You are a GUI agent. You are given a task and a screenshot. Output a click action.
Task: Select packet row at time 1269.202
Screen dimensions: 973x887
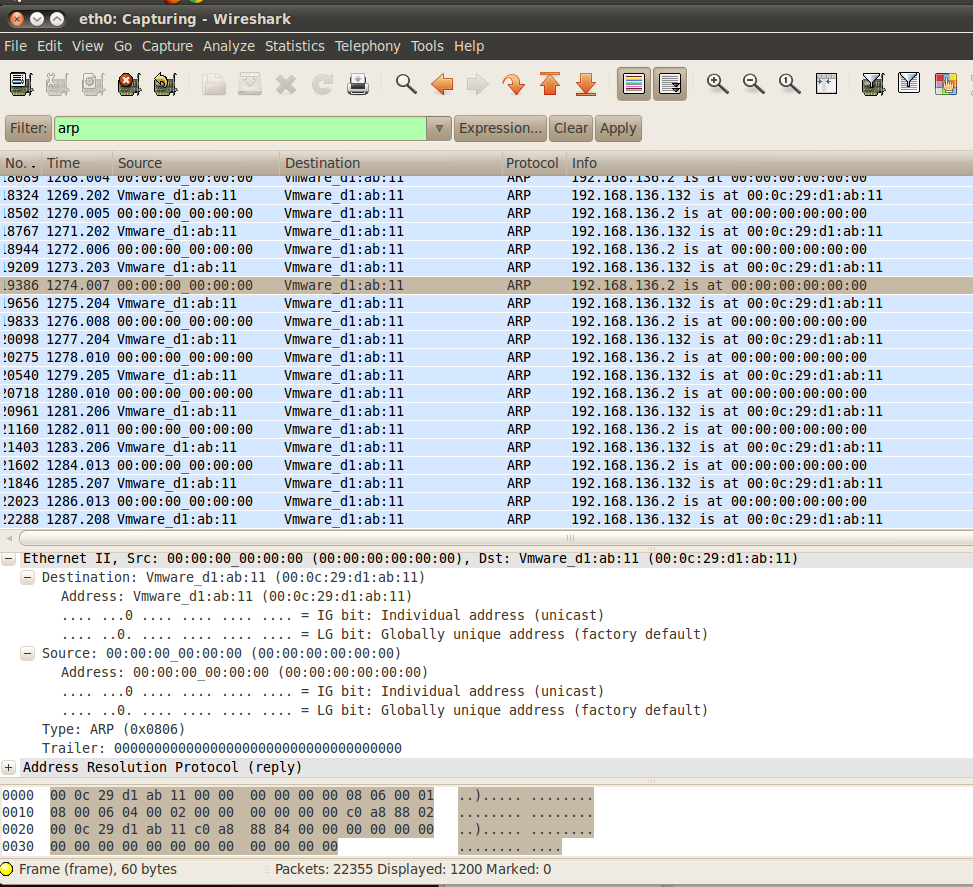[486, 196]
